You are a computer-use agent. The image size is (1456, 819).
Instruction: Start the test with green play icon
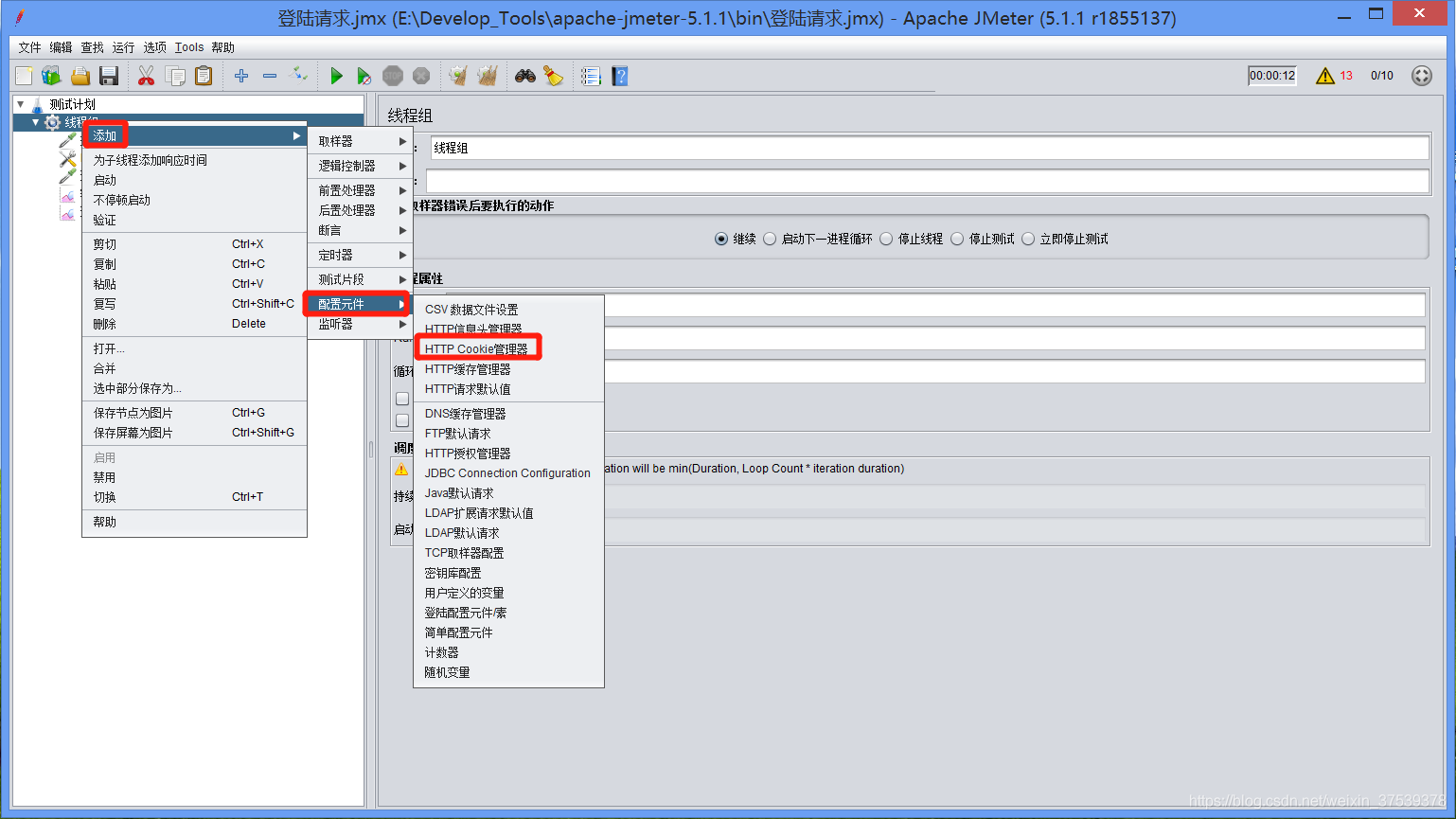tap(336, 76)
